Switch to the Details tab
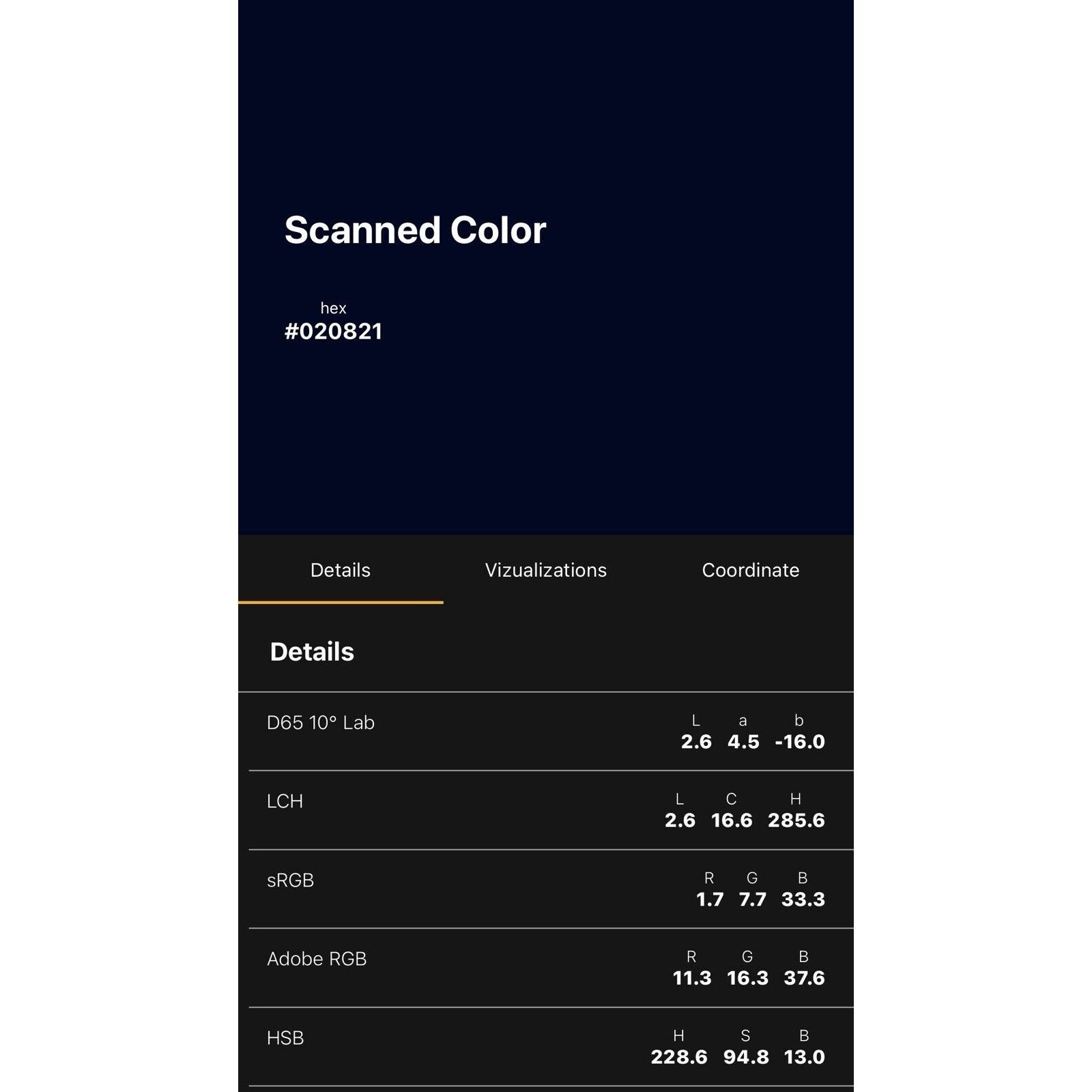The width and height of the screenshot is (1092, 1092). [x=340, y=570]
